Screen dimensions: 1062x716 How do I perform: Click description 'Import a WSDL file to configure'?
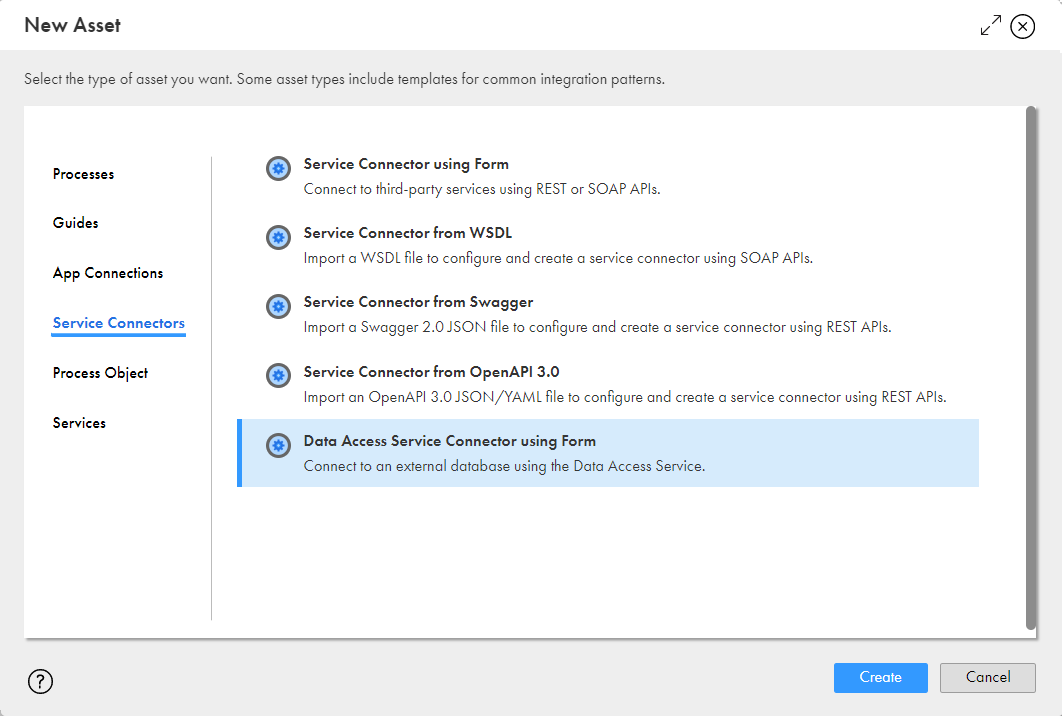click(558, 258)
